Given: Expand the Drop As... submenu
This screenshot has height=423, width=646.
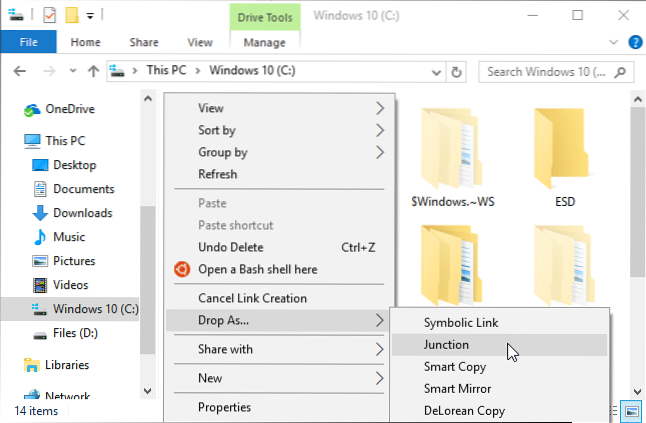Looking at the screenshot, I should tap(279, 320).
